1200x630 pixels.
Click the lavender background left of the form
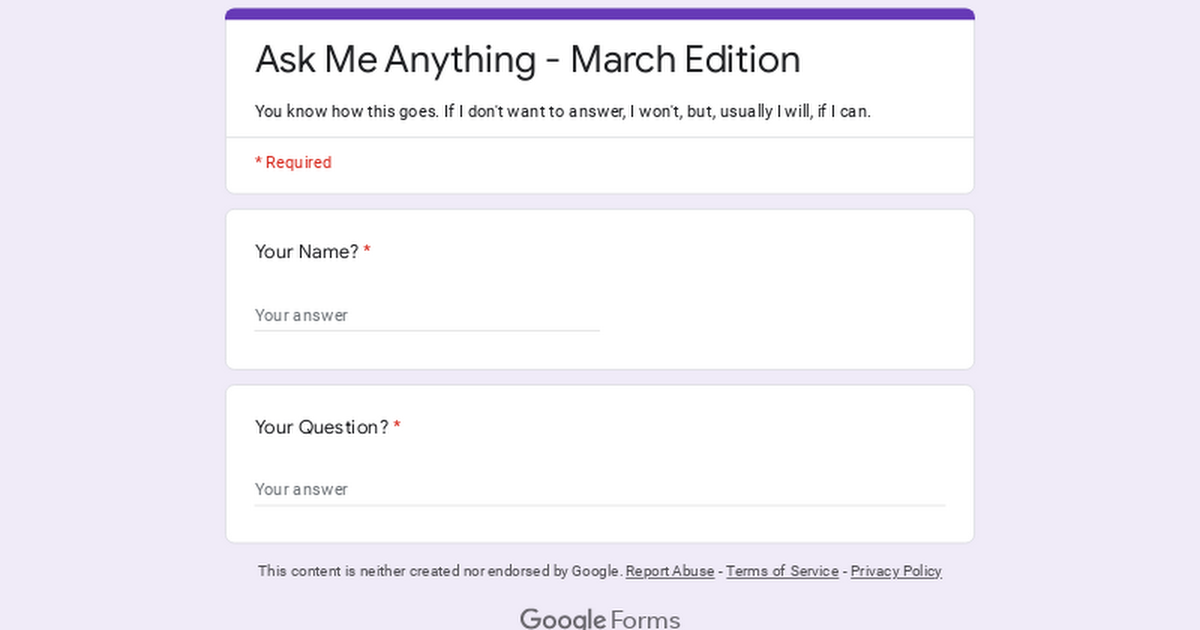(x=112, y=315)
